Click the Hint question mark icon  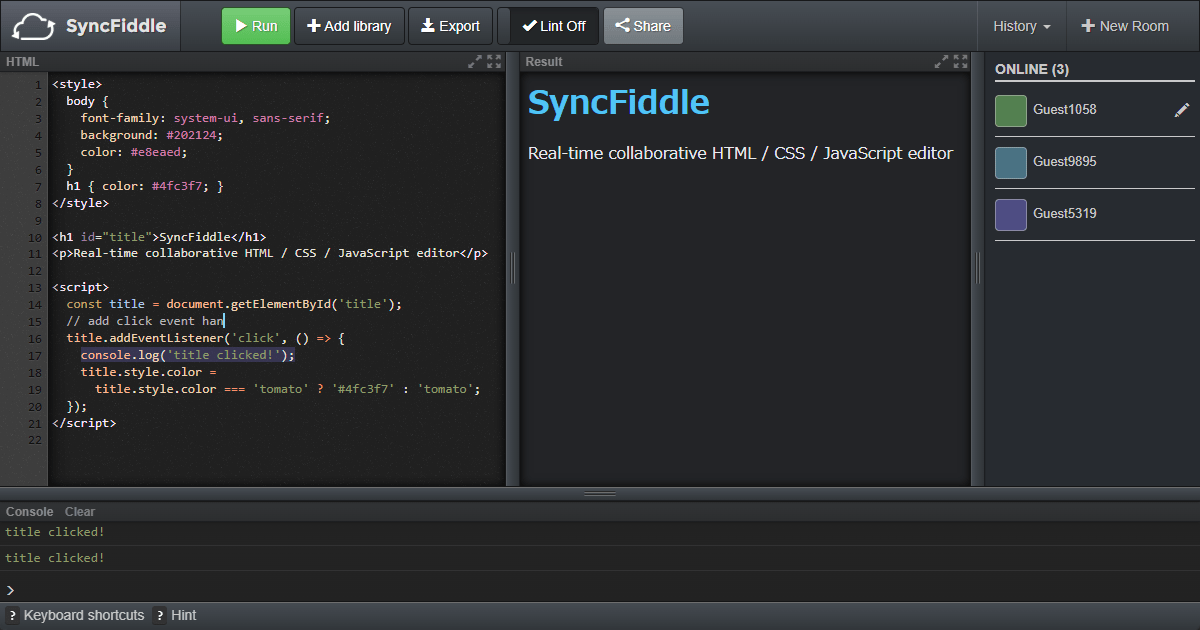click(159, 616)
